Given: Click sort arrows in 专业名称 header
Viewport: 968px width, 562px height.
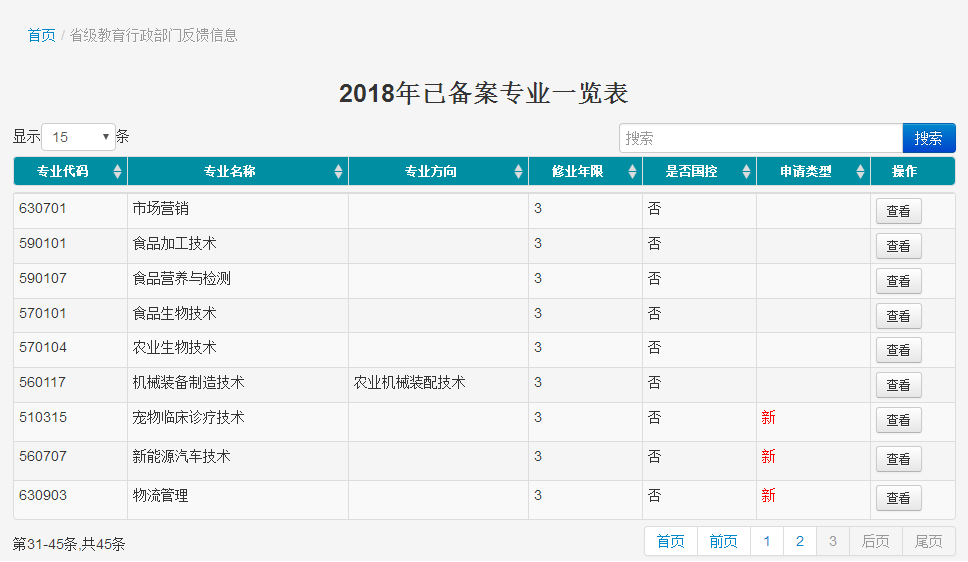Looking at the screenshot, I should 339,172.
